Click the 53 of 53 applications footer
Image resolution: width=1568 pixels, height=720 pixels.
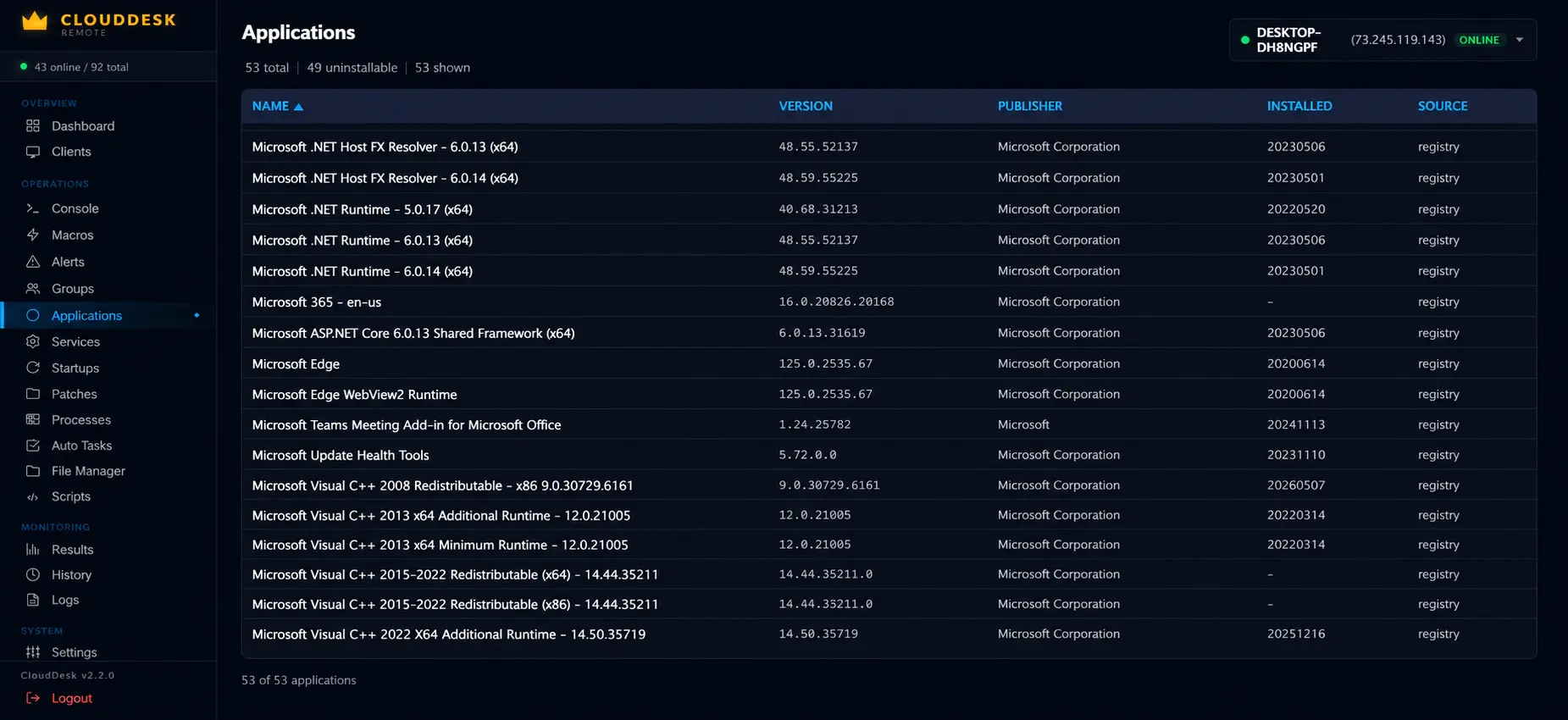299,680
